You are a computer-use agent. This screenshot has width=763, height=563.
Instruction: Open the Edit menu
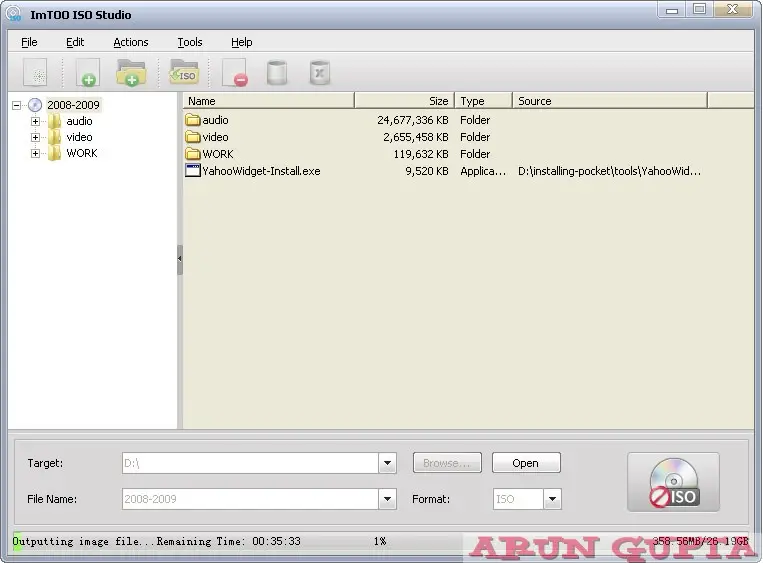coord(75,42)
